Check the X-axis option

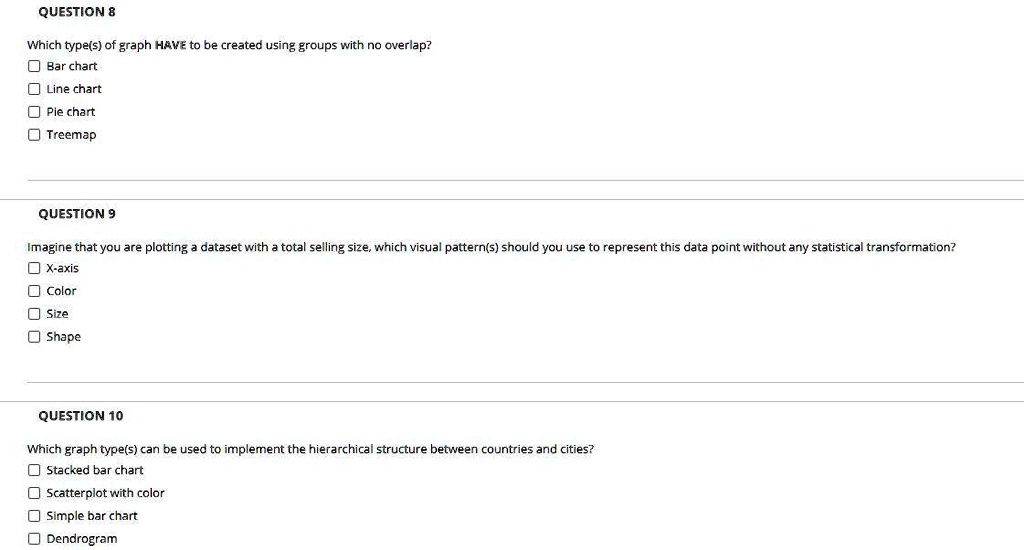tap(34, 268)
